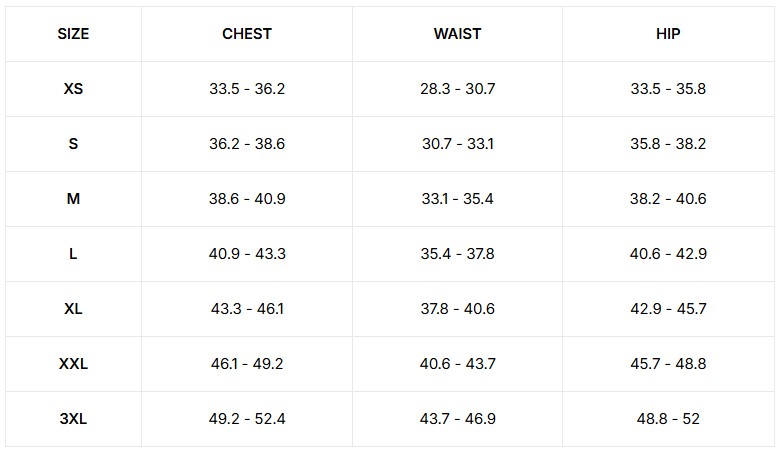The height and width of the screenshot is (450, 780).
Task: Click the CHEST column header
Action: (x=247, y=34)
